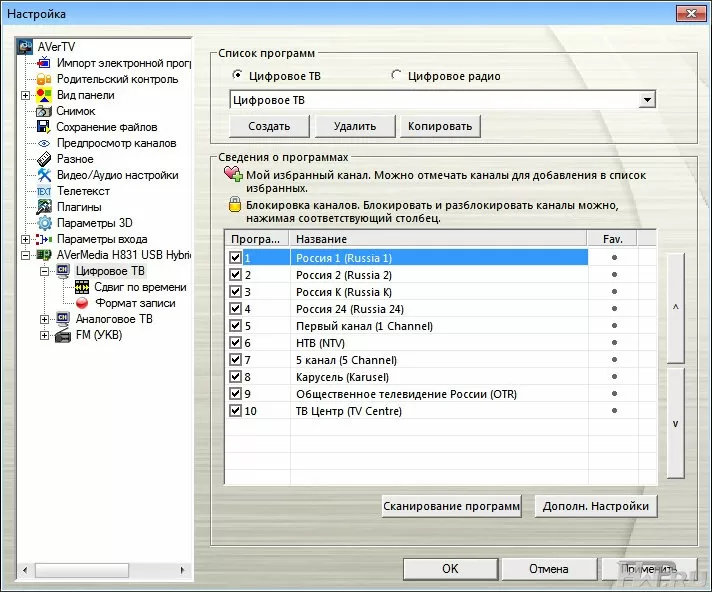Screen dimensions: 712x592
Task: Select the Цифровое радио radio button
Action: 397,75
